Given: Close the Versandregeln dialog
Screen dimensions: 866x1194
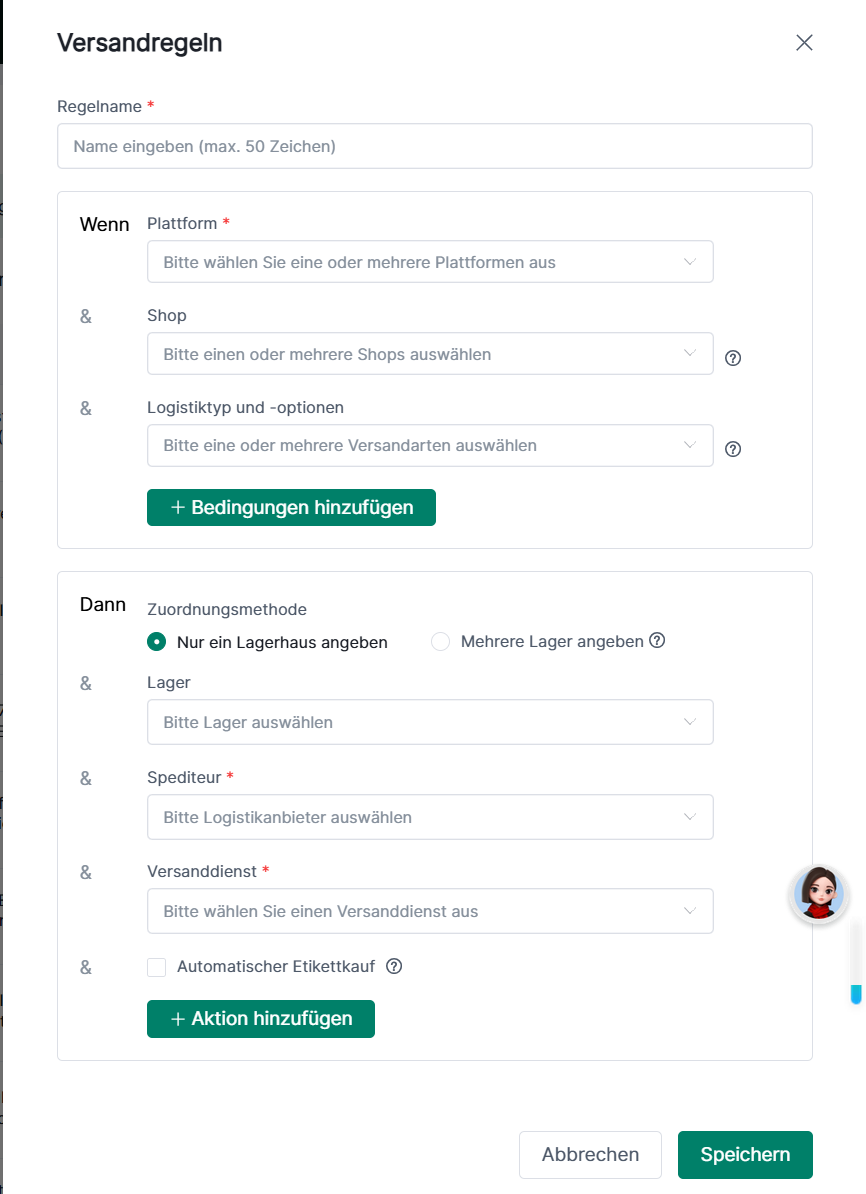Looking at the screenshot, I should pyautogui.click(x=804, y=42).
